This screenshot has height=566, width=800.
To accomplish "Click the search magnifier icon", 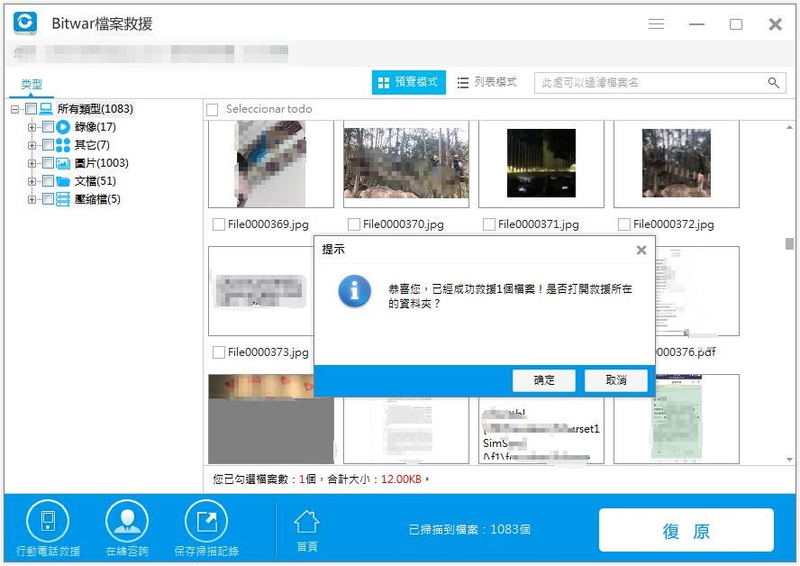I will (x=773, y=83).
